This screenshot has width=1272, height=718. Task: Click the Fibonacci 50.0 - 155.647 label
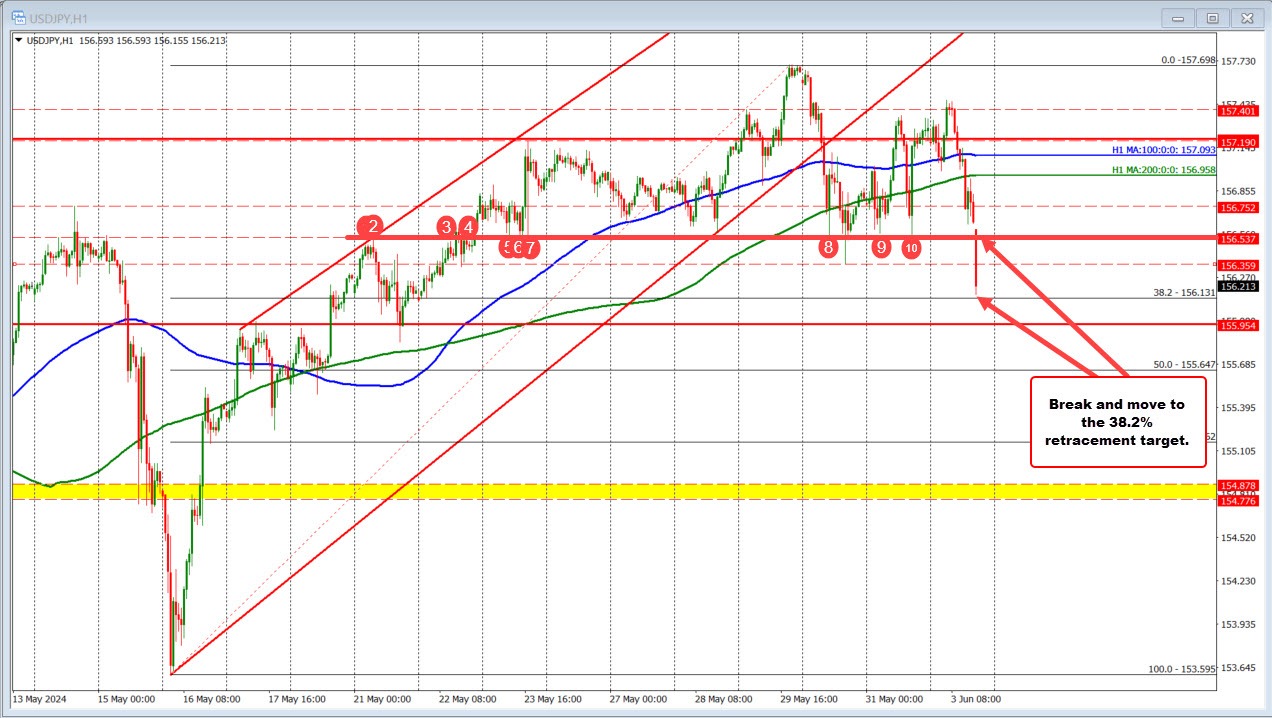[1185, 365]
